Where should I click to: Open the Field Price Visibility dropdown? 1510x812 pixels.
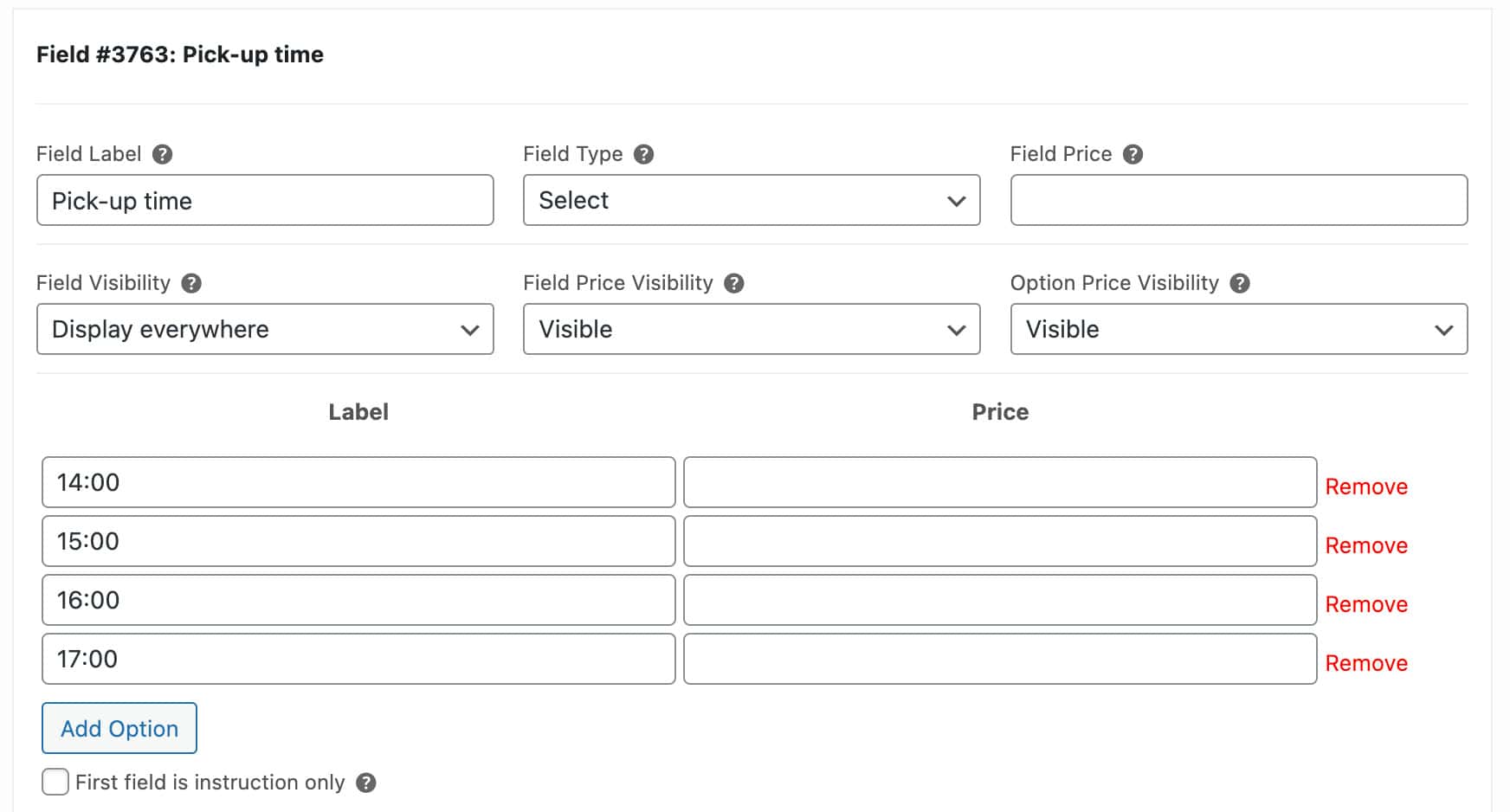coord(751,329)
